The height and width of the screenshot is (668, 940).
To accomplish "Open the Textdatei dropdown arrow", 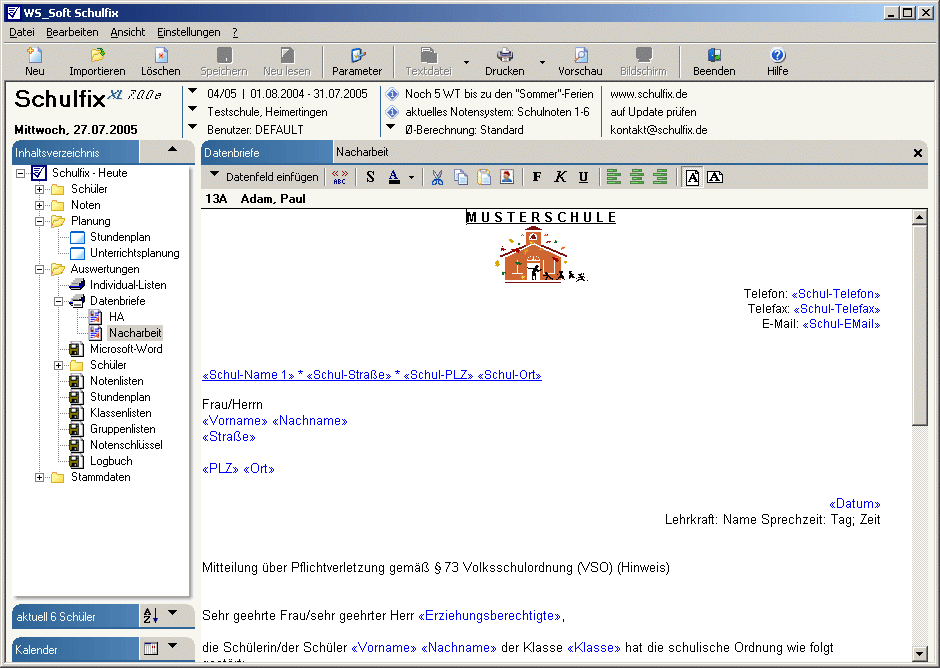I will 466,62.
